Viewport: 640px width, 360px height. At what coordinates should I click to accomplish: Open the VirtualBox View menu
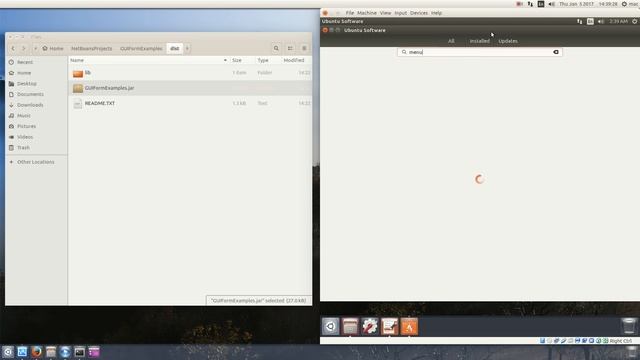coord(385,13)
